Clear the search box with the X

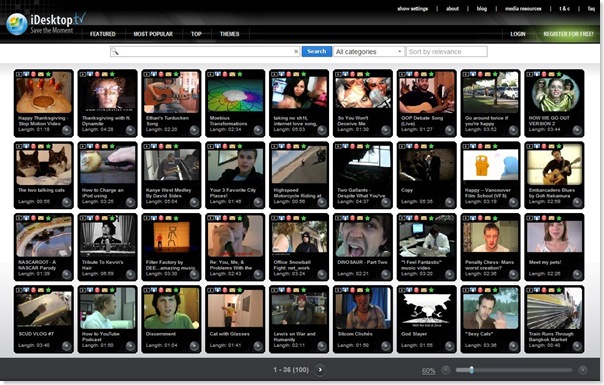point(296,51)
